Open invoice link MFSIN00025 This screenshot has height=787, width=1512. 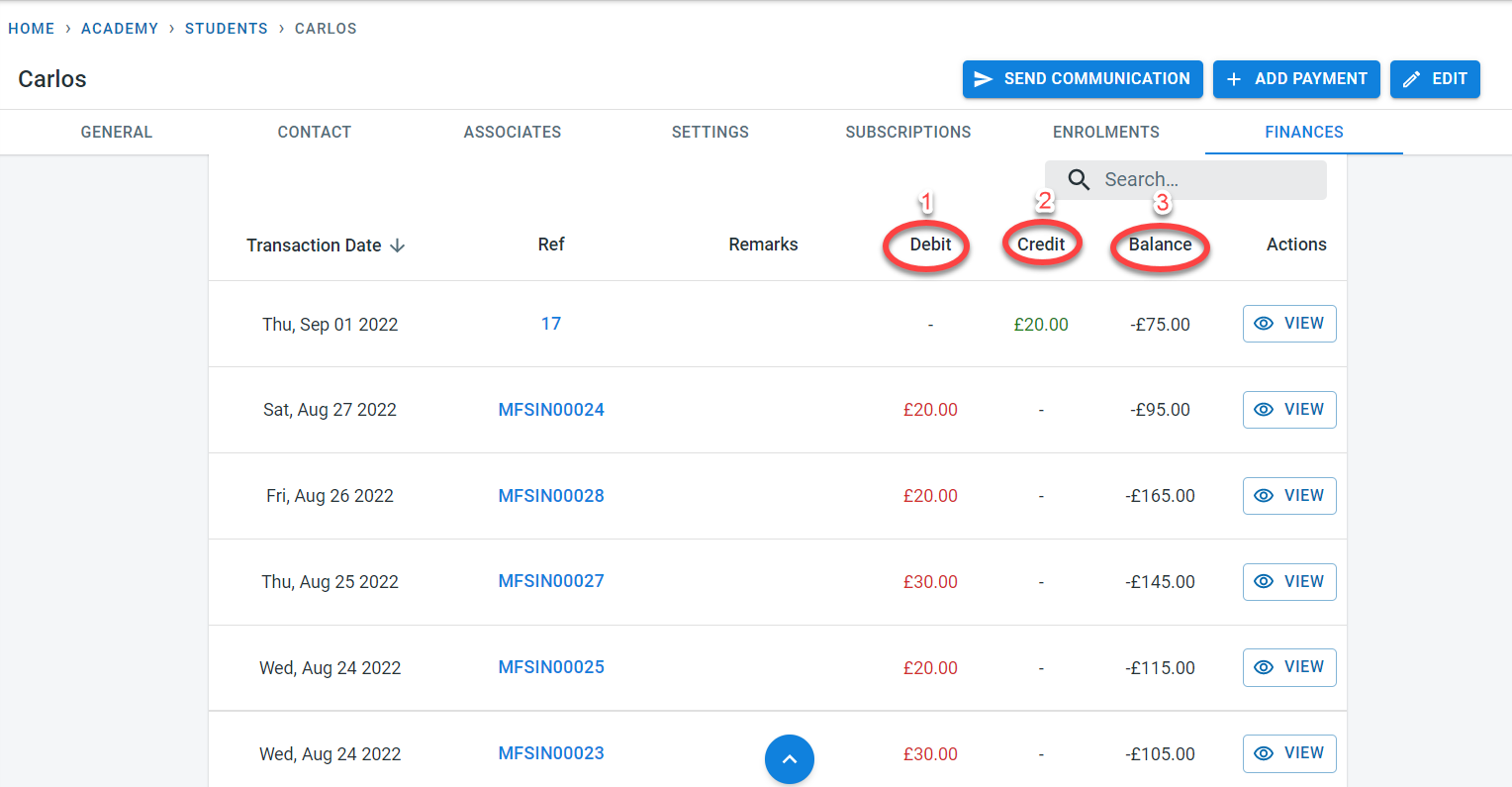point(551,667)
